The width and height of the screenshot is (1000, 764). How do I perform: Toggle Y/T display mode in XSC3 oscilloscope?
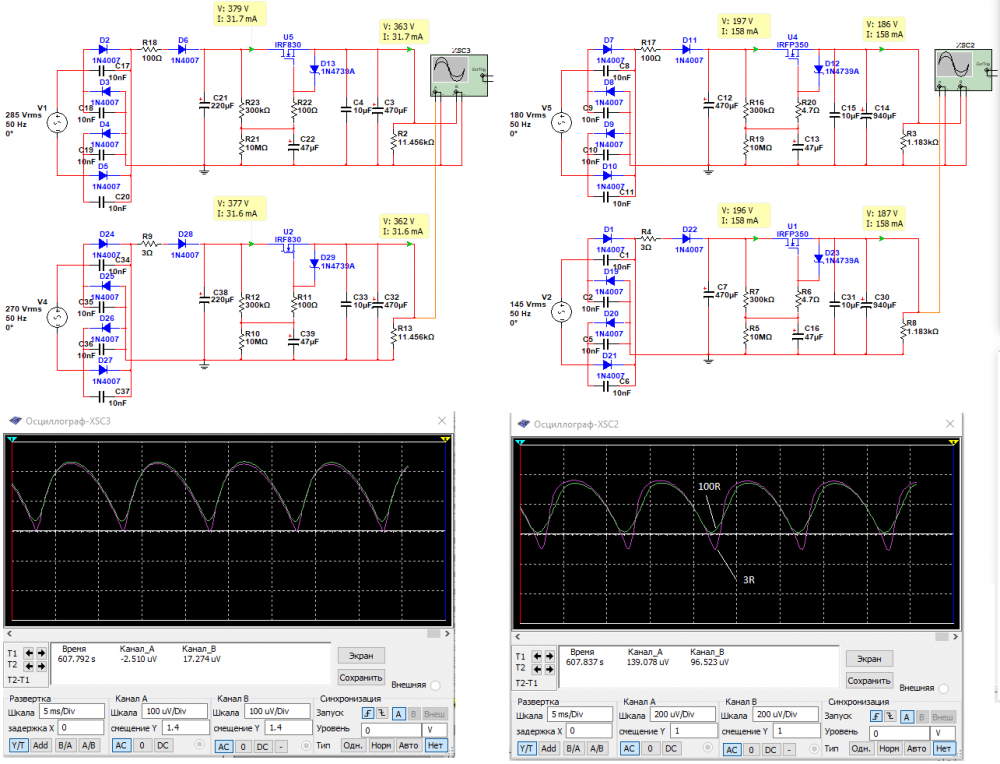point(18,745)
